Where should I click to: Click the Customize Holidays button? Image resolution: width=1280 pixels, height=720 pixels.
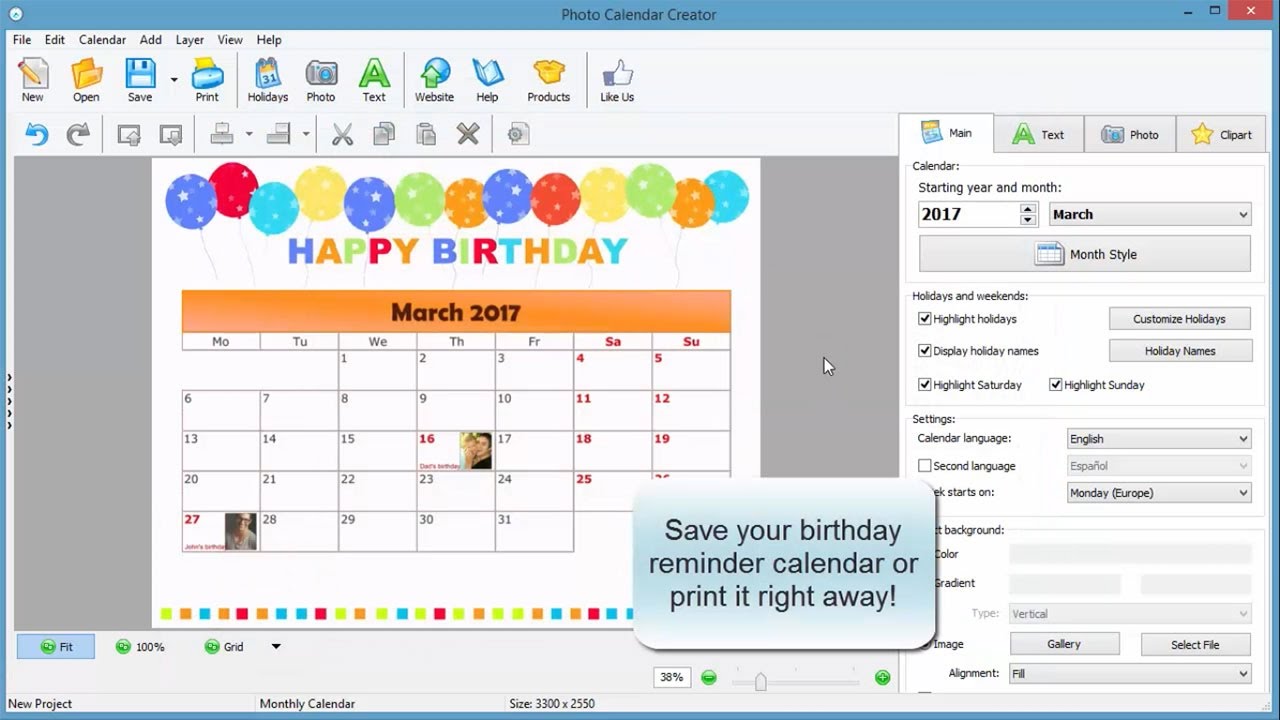[x=1179, y=319]
